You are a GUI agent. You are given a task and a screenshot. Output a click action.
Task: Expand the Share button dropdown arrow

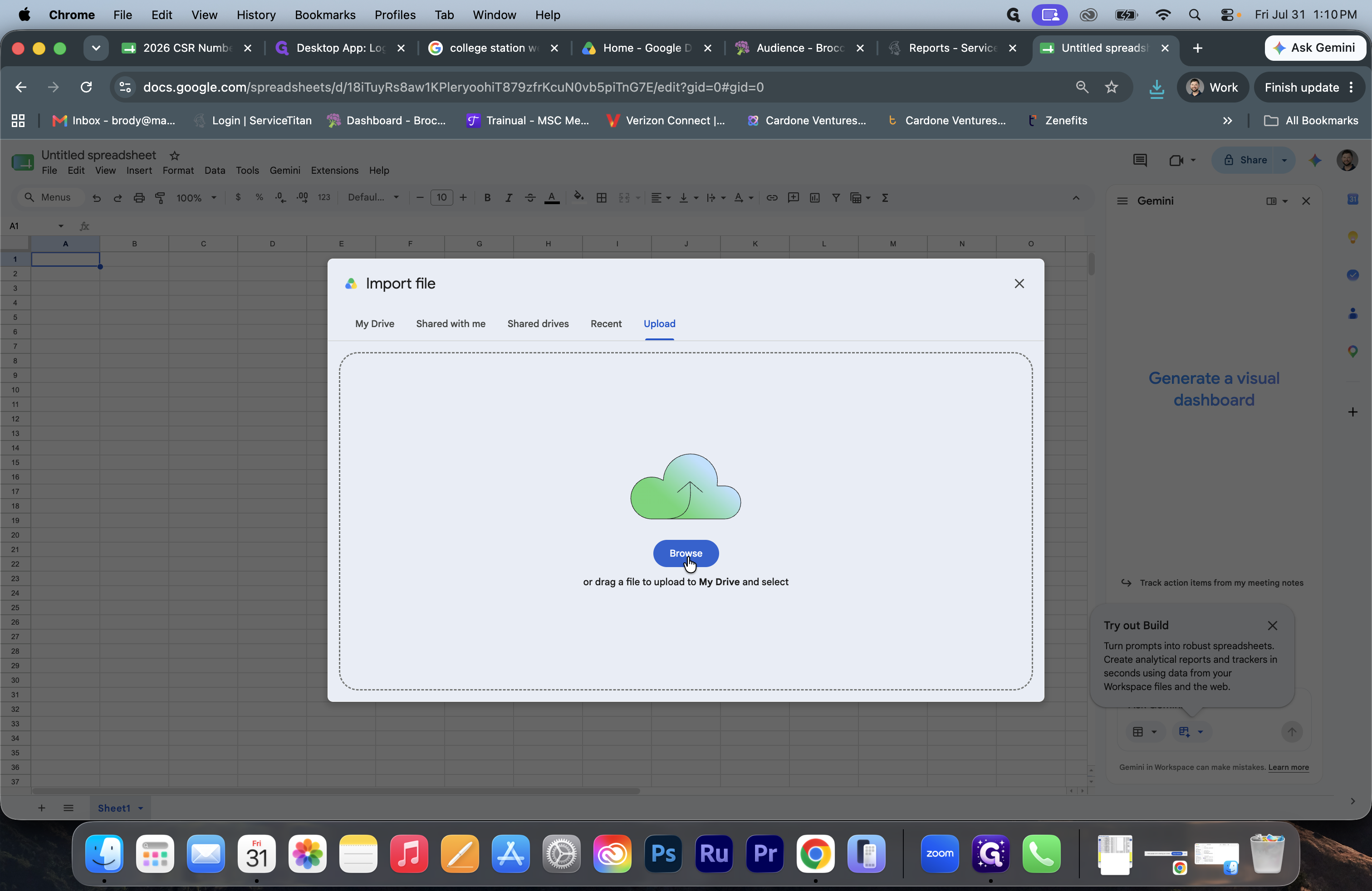tap(1284, 160)
